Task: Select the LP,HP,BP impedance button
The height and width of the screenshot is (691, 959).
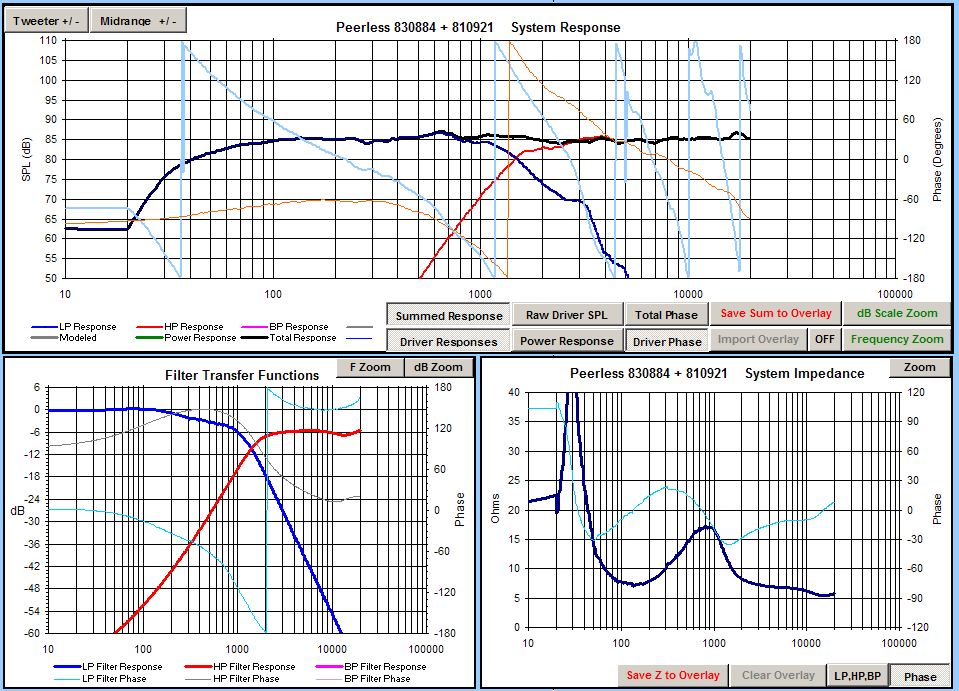Action: 857,676
